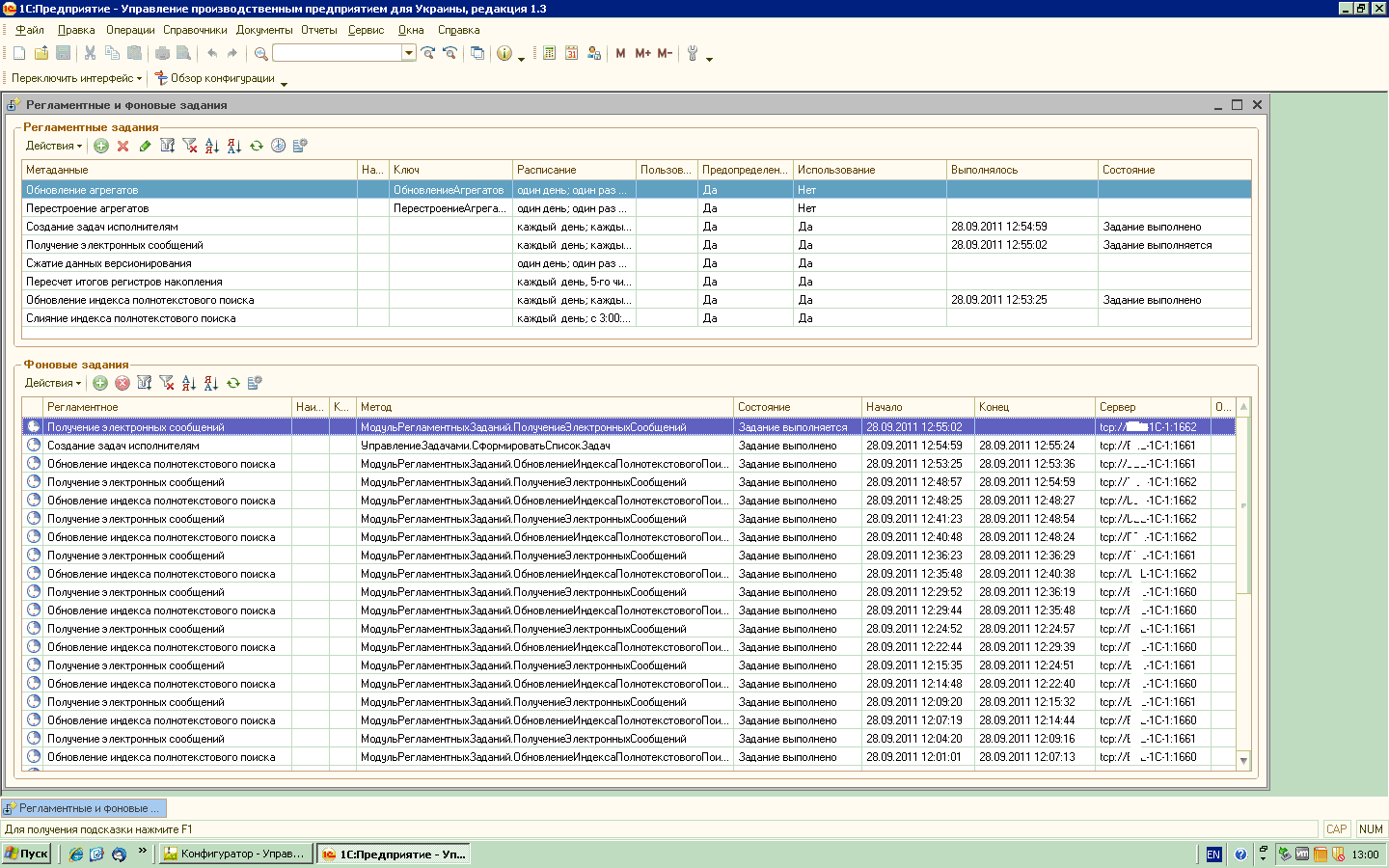Viewport: 1389px width, 868px height.
Task: Click the New document icon in main toolbar
Action: point(19,53)
